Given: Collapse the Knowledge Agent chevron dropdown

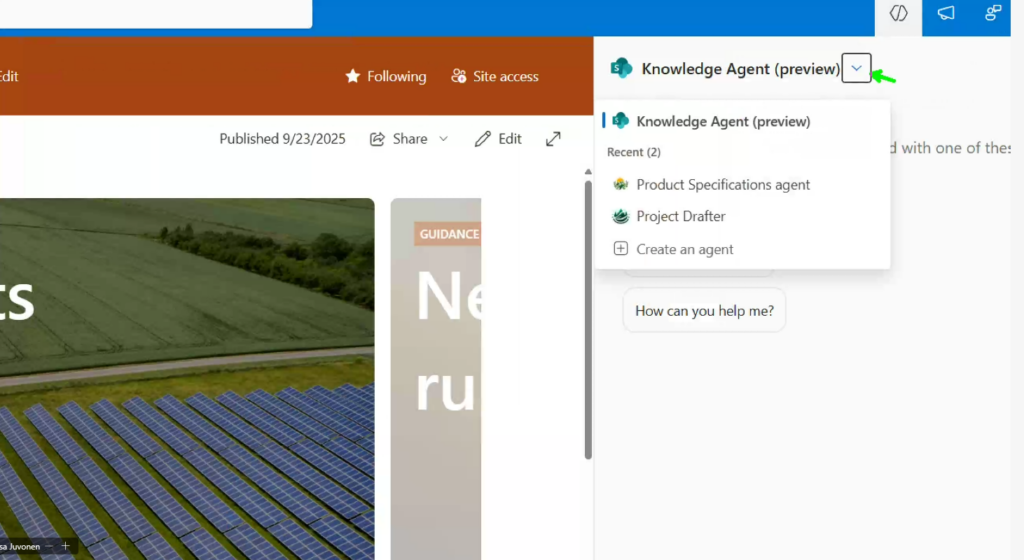Looking at the screenshot, I should tap(856, 68).
